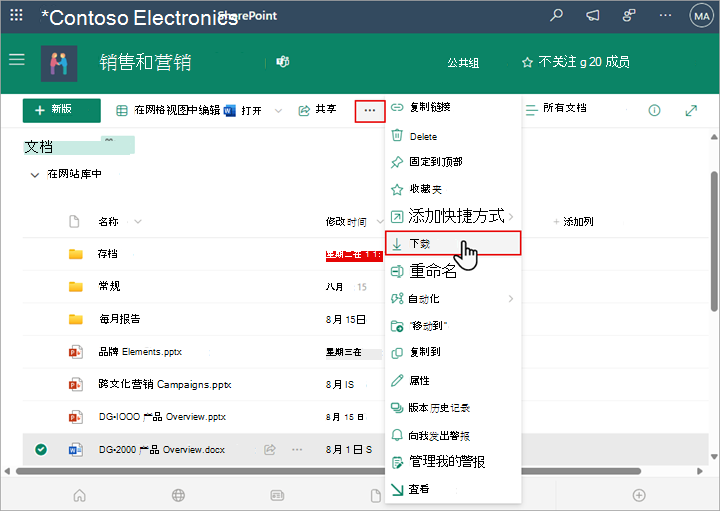This screenshot has width=720, height=511.
Task: Click the expand full screen icon
Action: point(691,110)
